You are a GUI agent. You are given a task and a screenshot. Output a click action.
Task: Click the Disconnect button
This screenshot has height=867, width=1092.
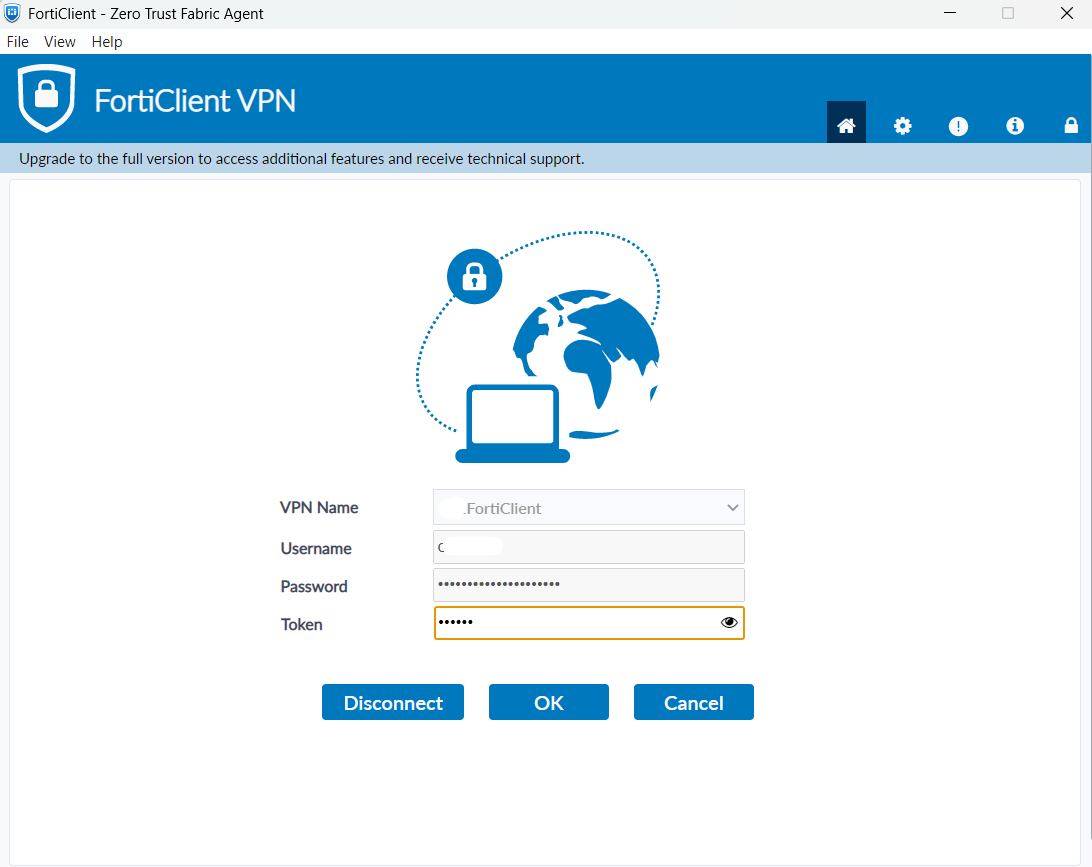point(393,702)
